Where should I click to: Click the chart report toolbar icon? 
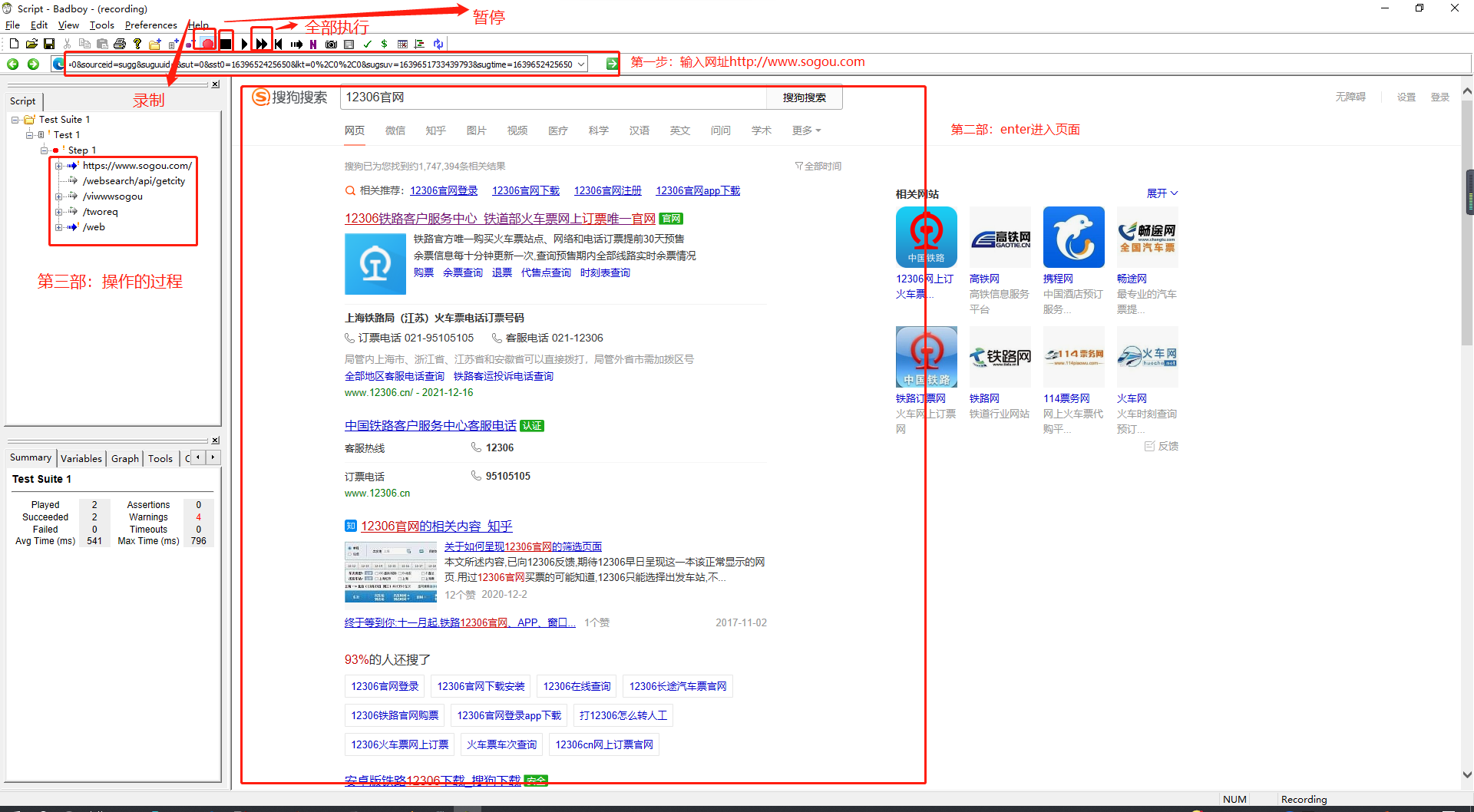pyautogui.click(x=419, y=44)
